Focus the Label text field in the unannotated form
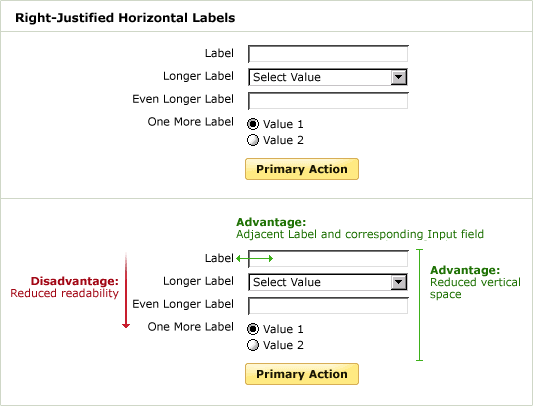 tap(328, 54)
